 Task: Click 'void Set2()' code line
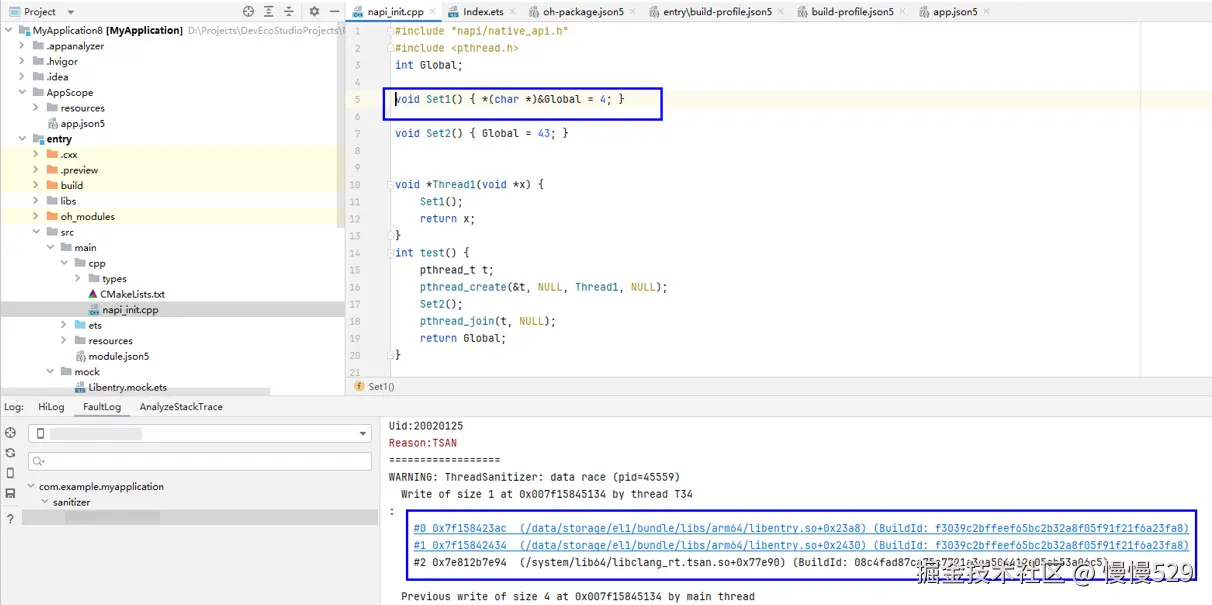(x=482, y=133)
